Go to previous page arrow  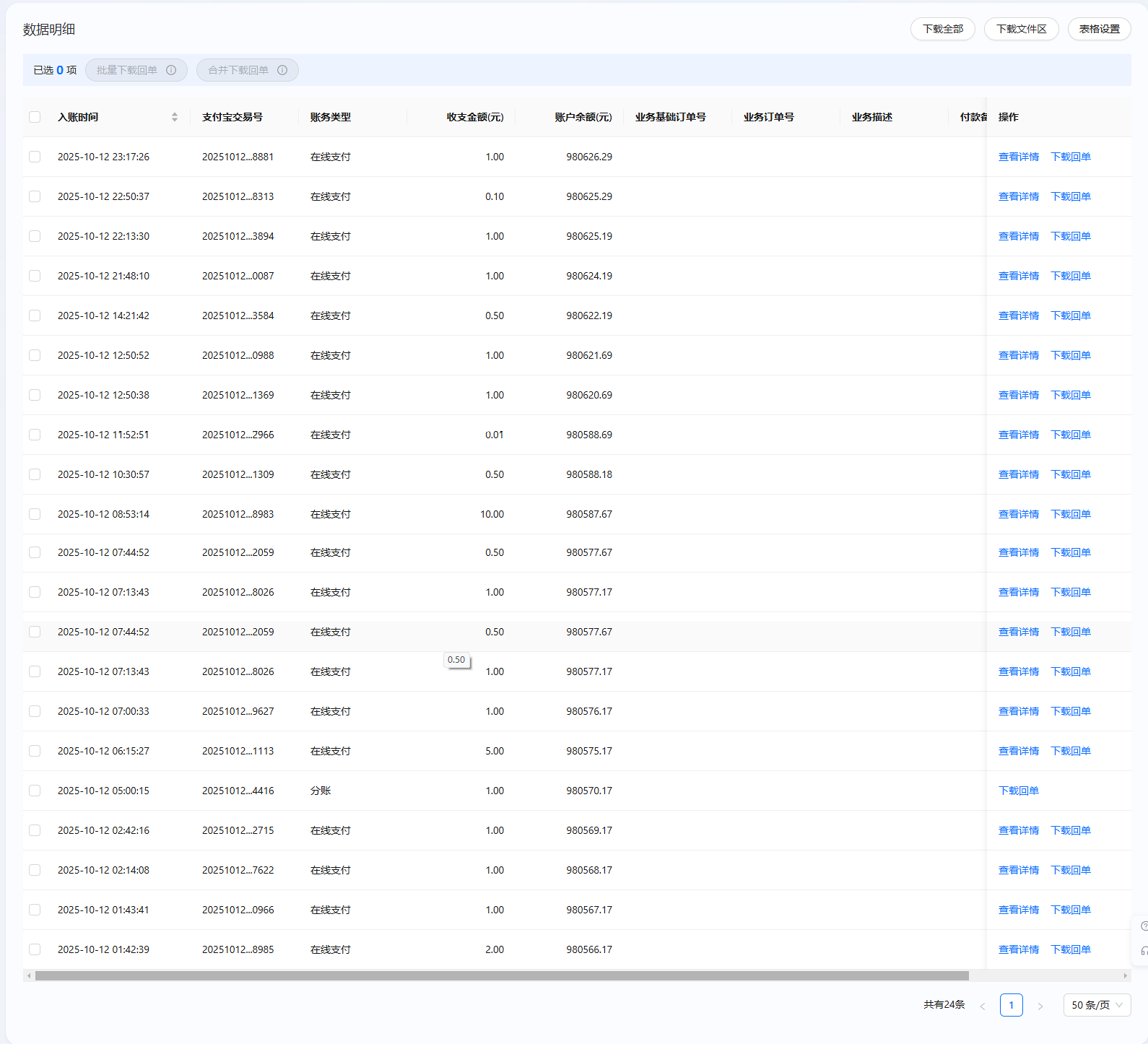pos(982,1006)
